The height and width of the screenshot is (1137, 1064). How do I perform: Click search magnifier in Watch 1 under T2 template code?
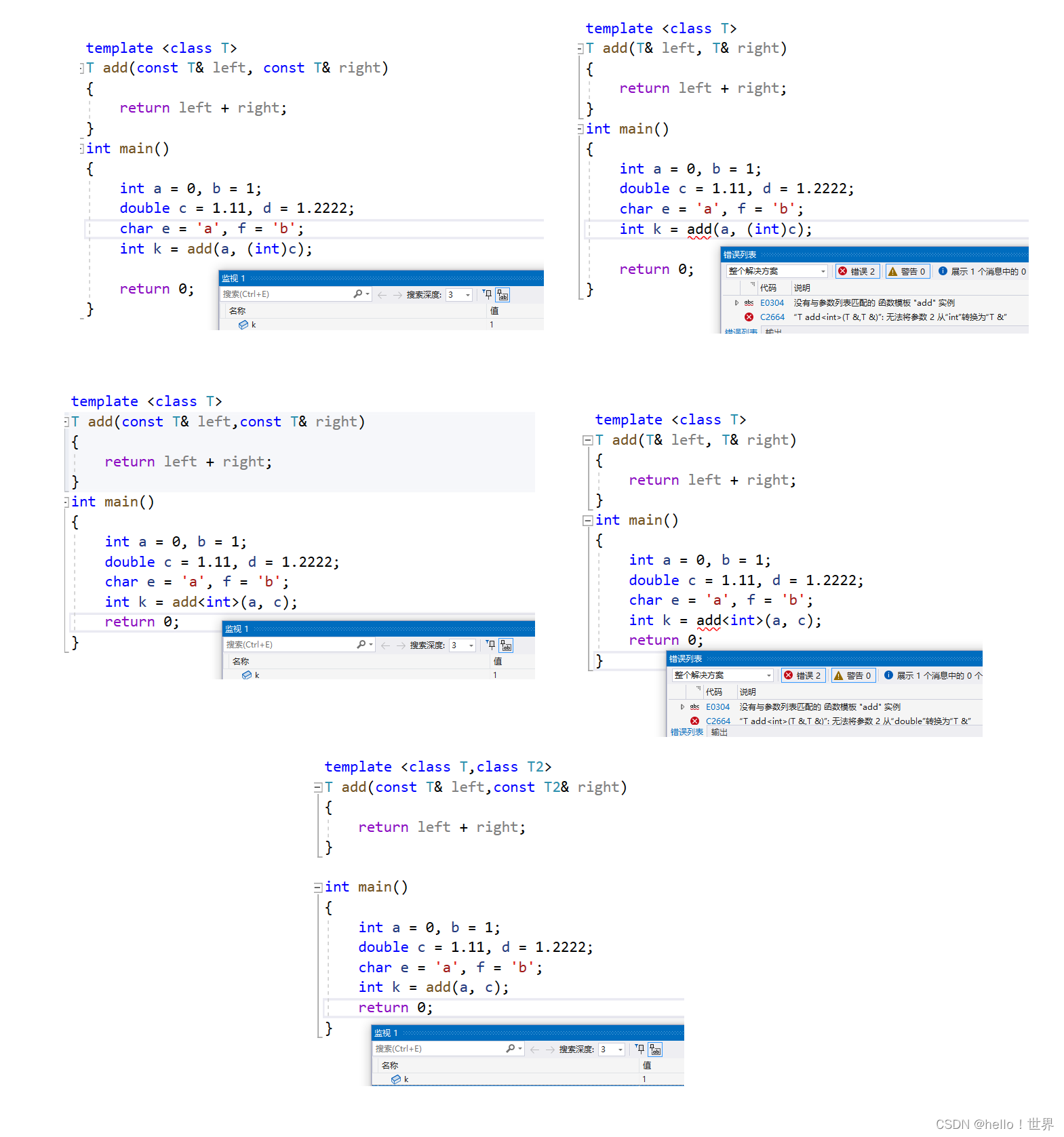pos(511,1049)
